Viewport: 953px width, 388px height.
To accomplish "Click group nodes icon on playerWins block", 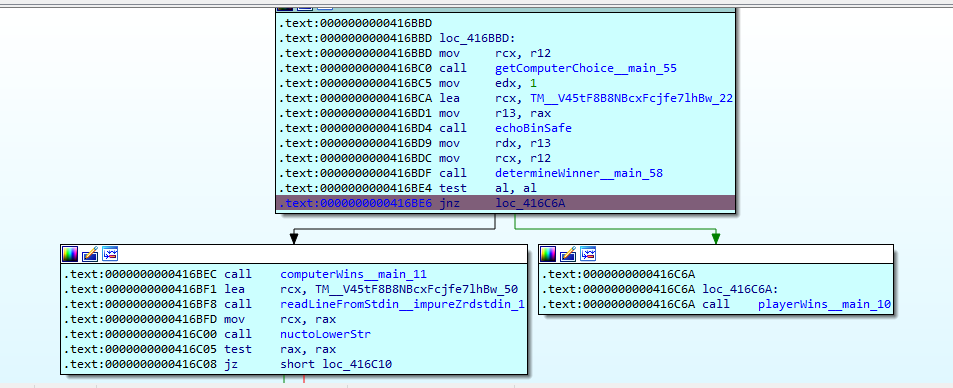I will tap(588, 254).
